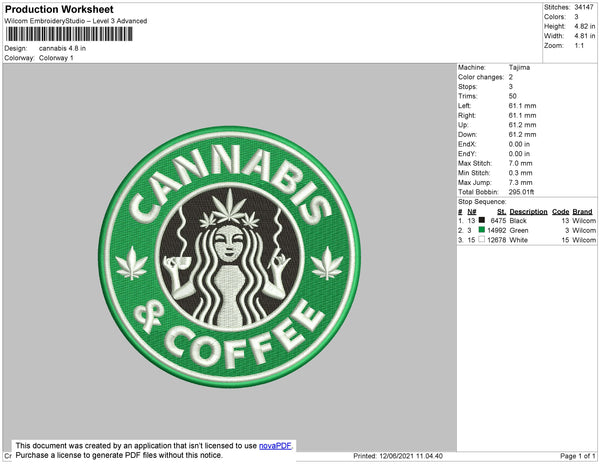Click the height value '4.82 in'
600x464 pixels.
coord(585,26)
